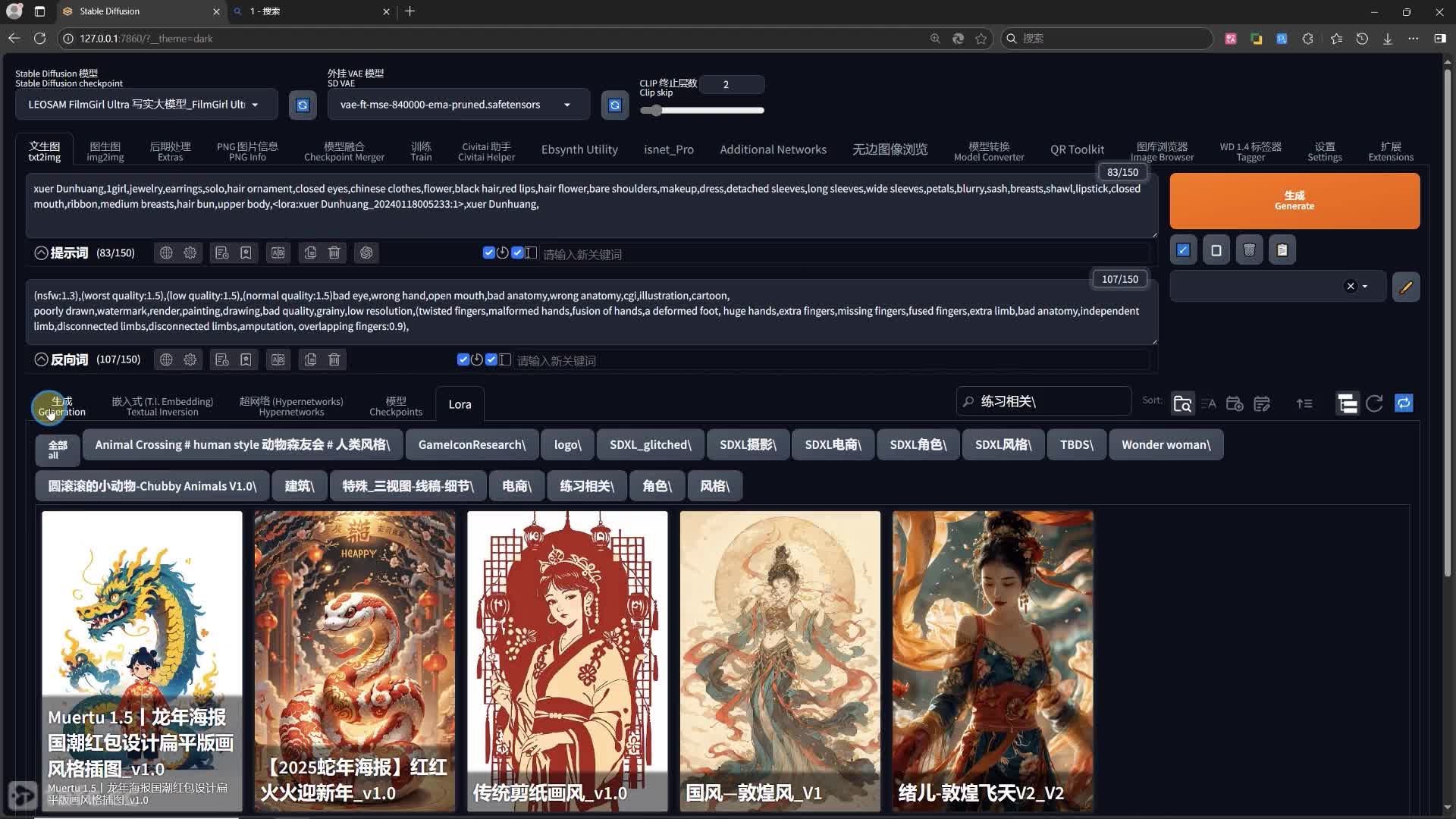Click the clipboard paste icon below Generate
Screen dimensions: 1456x819
click(1282, 250)
